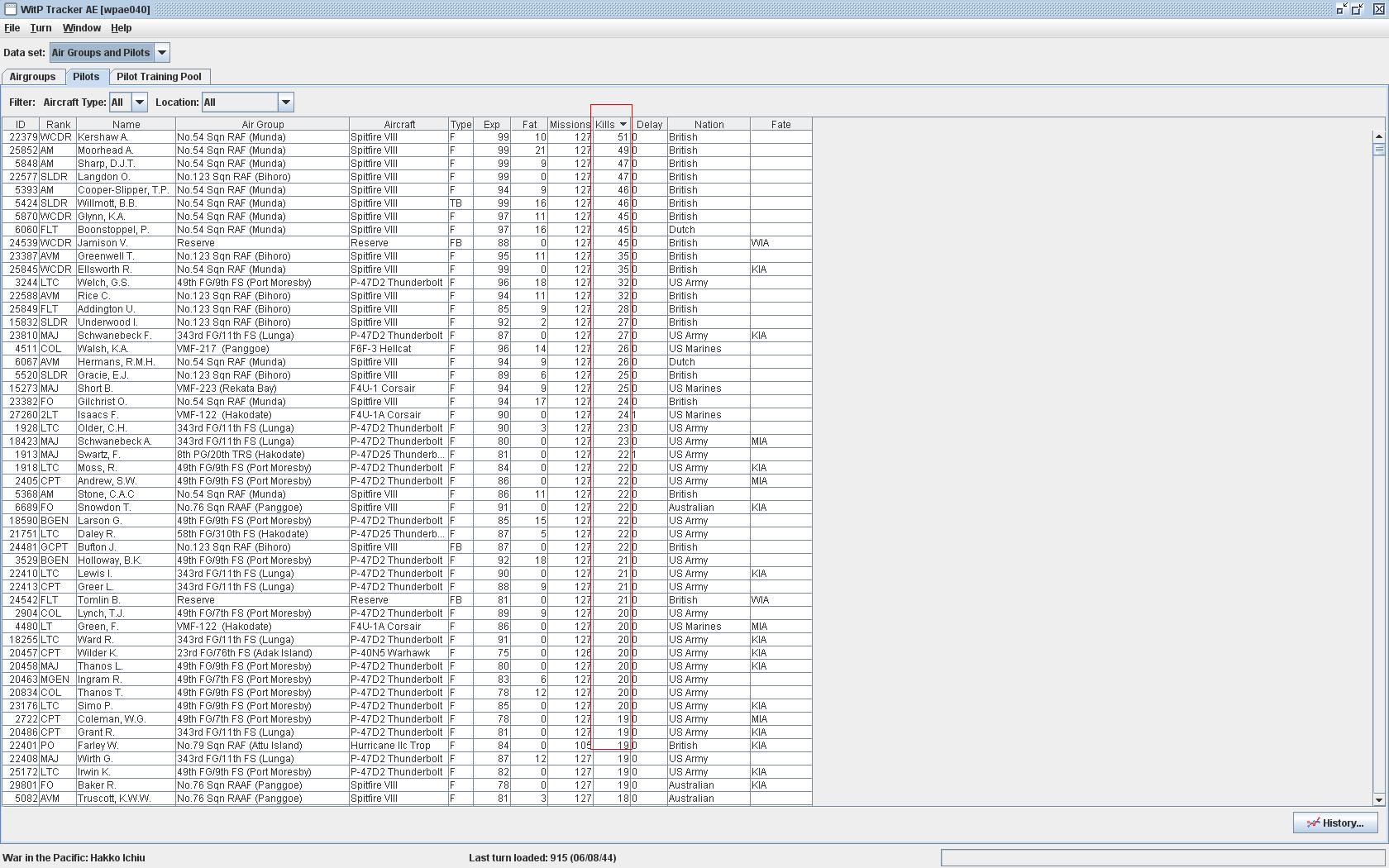Sort by the Aircraft column header
Viewport: 1389px width, 868px height.
tap(399, 125)
